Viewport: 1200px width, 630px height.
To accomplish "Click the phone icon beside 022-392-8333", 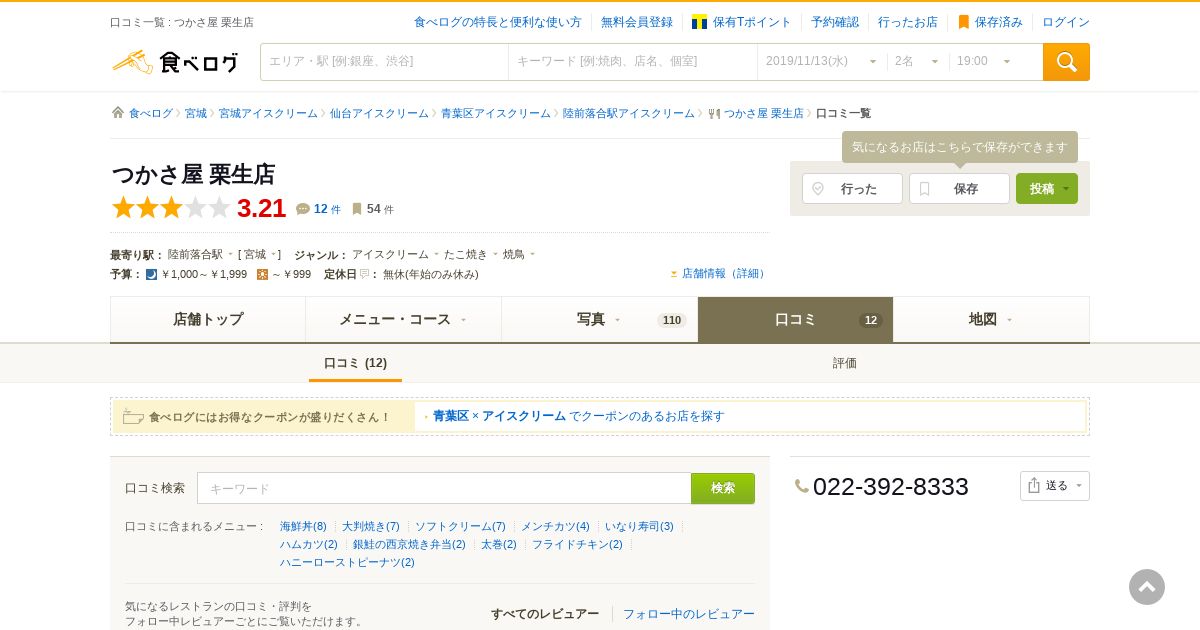I will point(802,486).
